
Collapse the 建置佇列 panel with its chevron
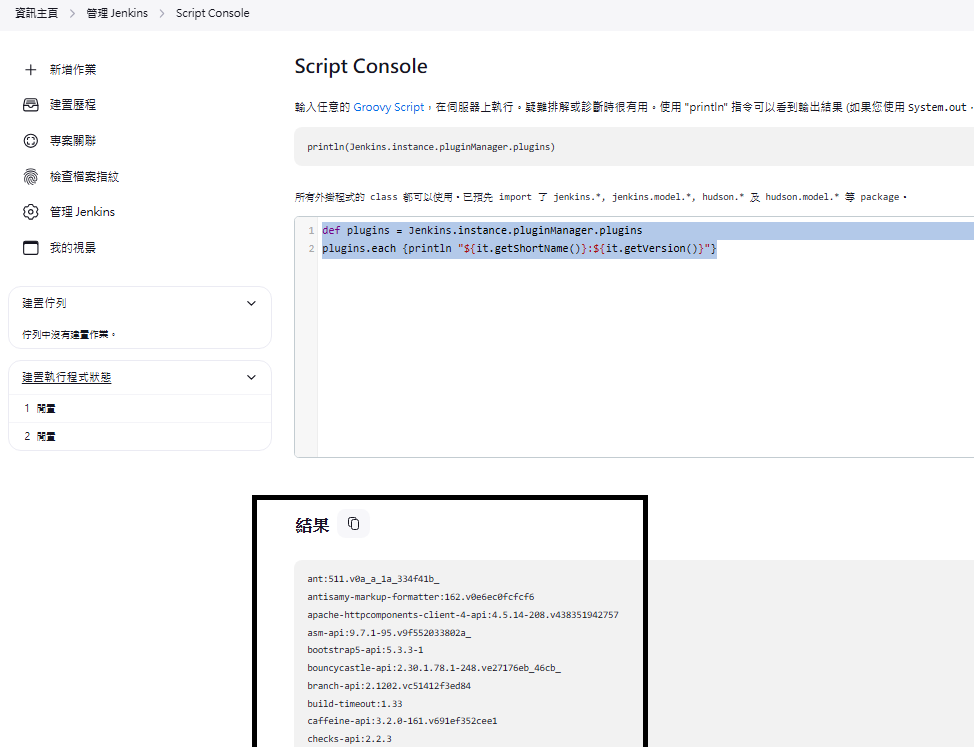[251, 304]
